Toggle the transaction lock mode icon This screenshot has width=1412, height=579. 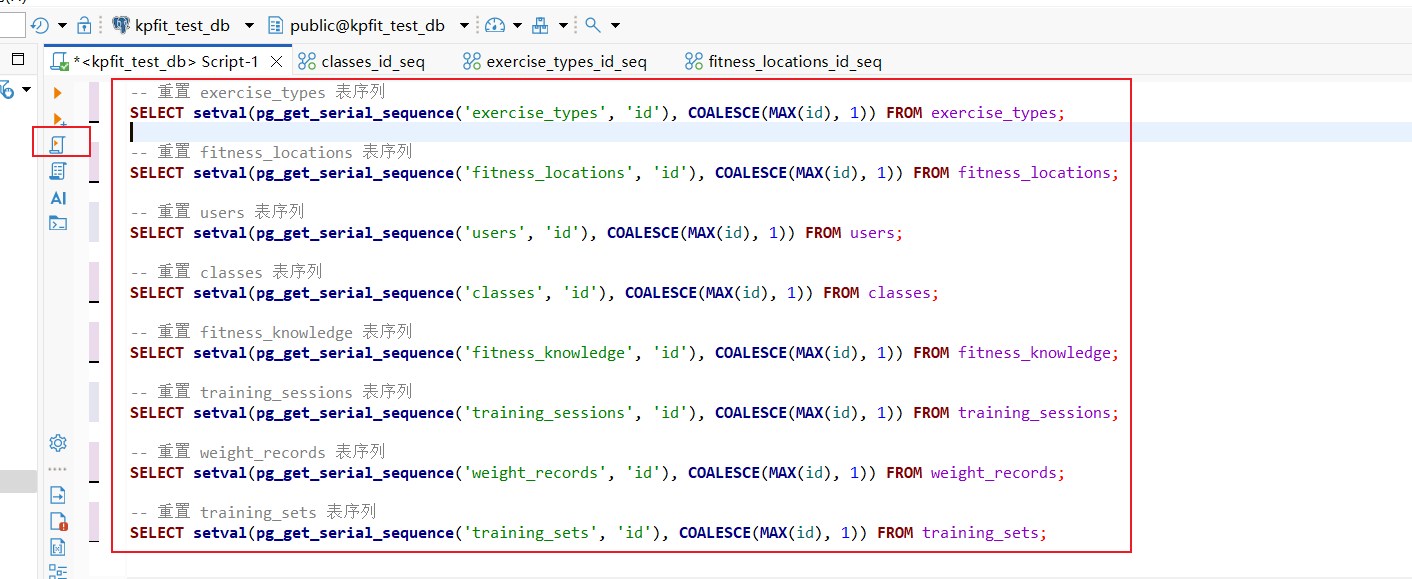point(84,25)
